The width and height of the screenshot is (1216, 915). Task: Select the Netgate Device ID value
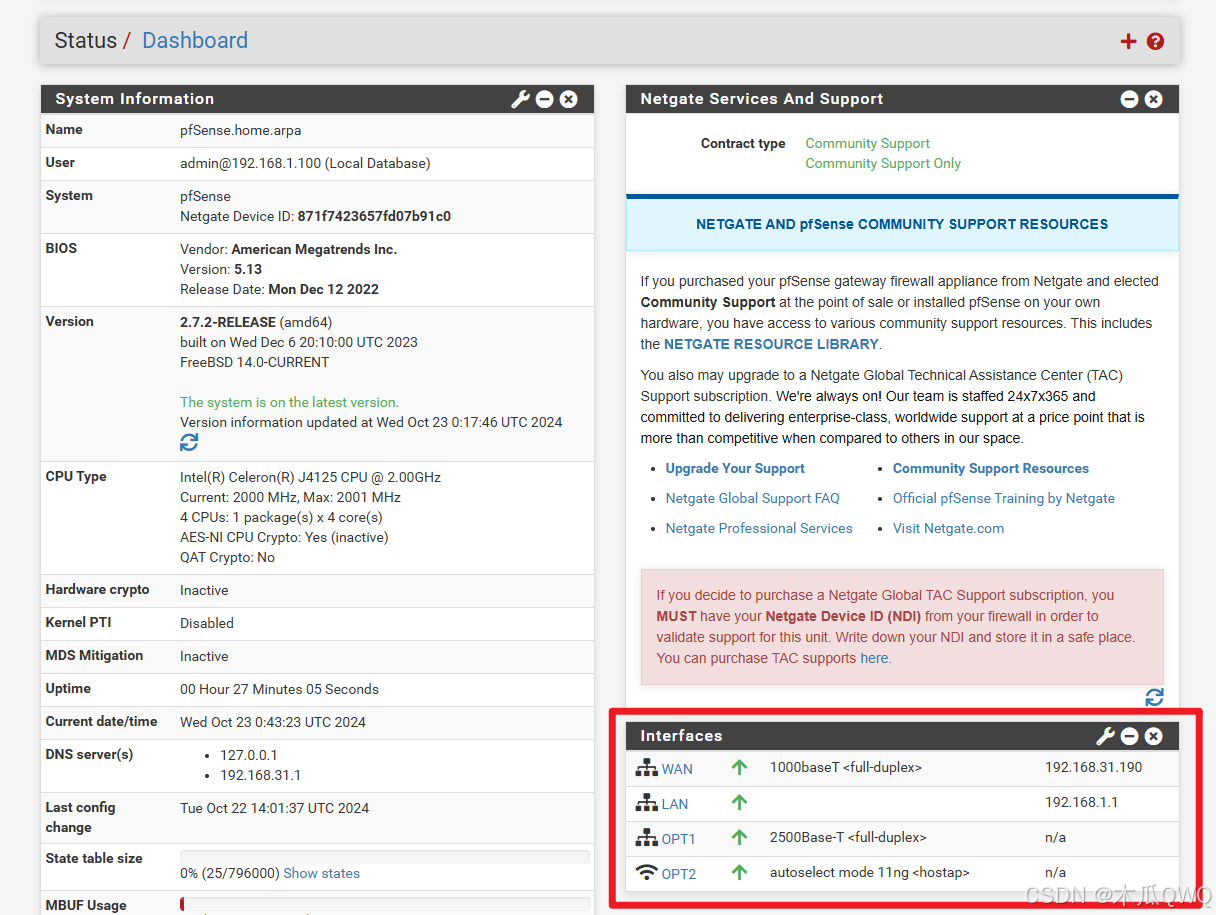pos(374,216)
